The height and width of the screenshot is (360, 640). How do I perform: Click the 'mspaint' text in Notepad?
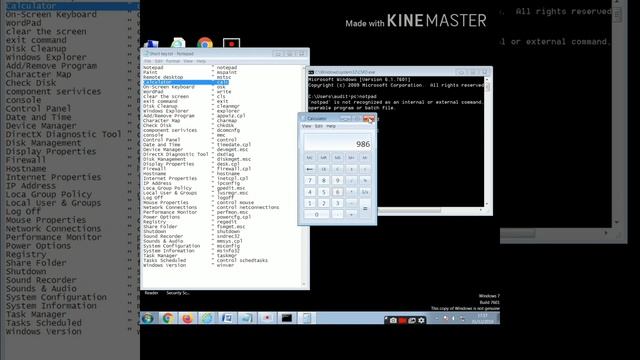click(x=227, y=72)
